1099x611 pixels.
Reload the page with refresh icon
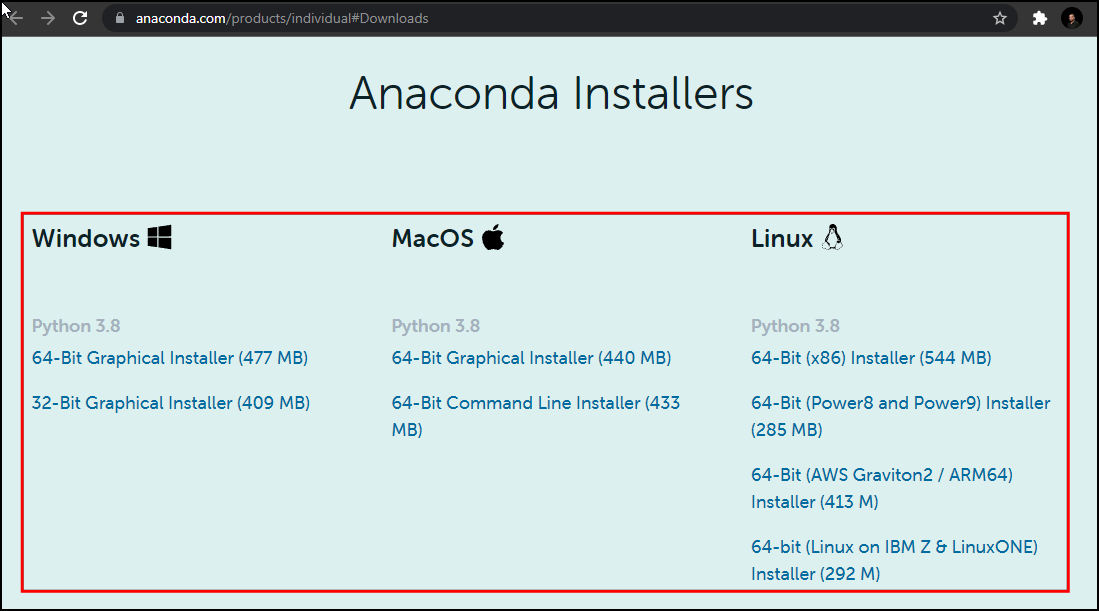pos(80,18)
